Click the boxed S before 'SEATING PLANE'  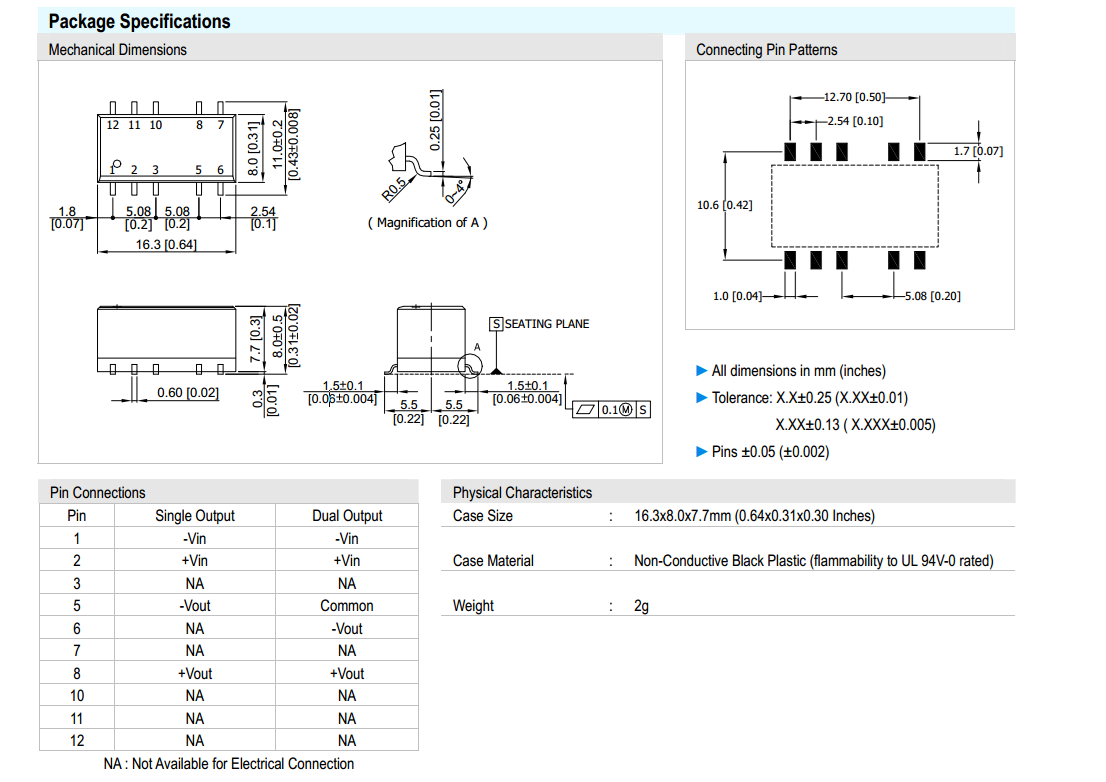pyautogui.click(x=495, y=324)
